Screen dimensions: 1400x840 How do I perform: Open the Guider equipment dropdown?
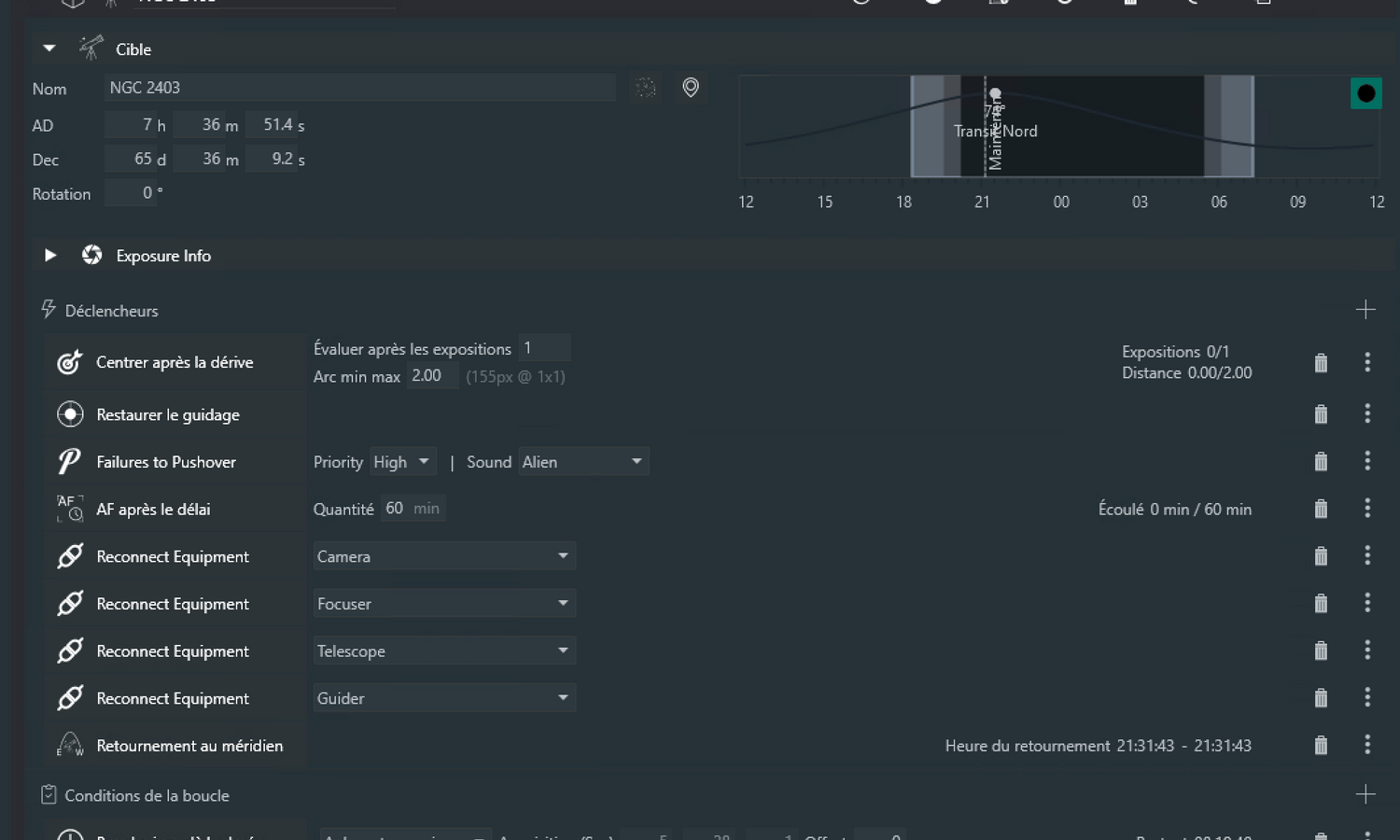tap(444, 698)
